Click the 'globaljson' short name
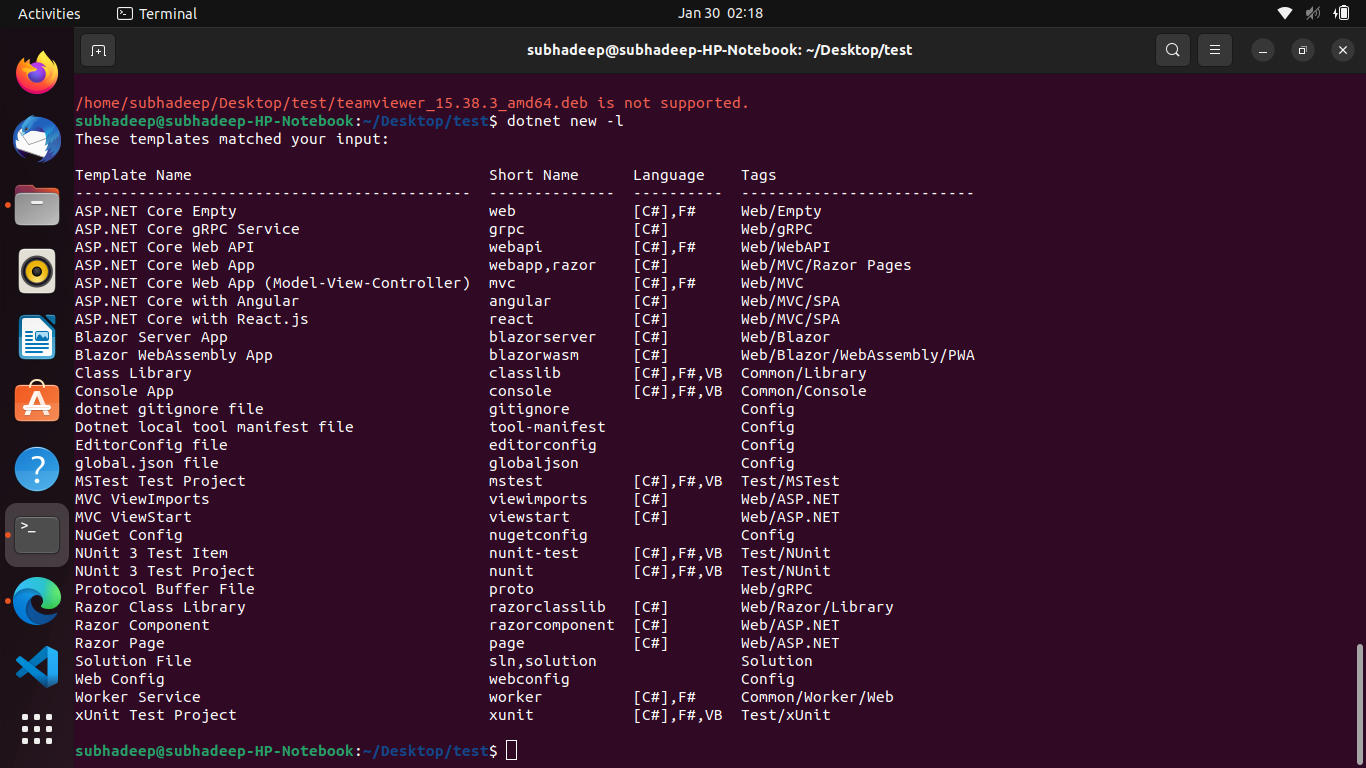Image resolution: width=1366 pixels, height=768 pixels. [x=534, y=463]
